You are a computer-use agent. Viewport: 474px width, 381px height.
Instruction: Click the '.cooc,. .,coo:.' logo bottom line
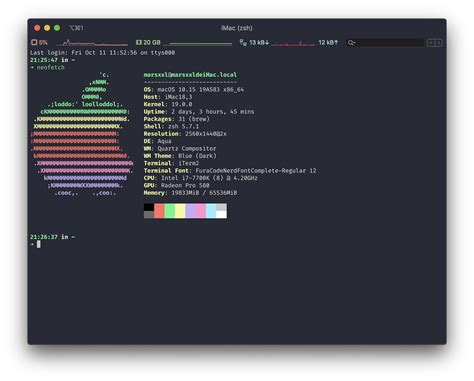85,193
